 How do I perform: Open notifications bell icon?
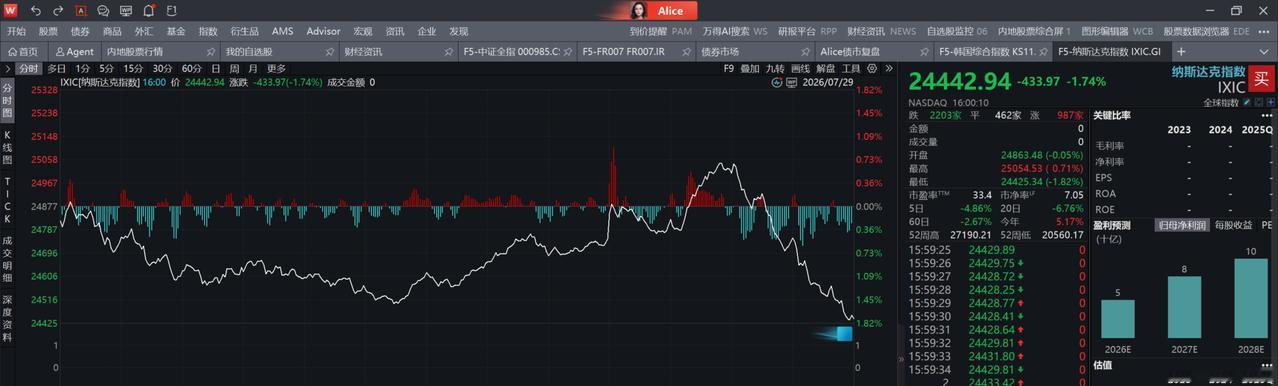click(149, 11)
